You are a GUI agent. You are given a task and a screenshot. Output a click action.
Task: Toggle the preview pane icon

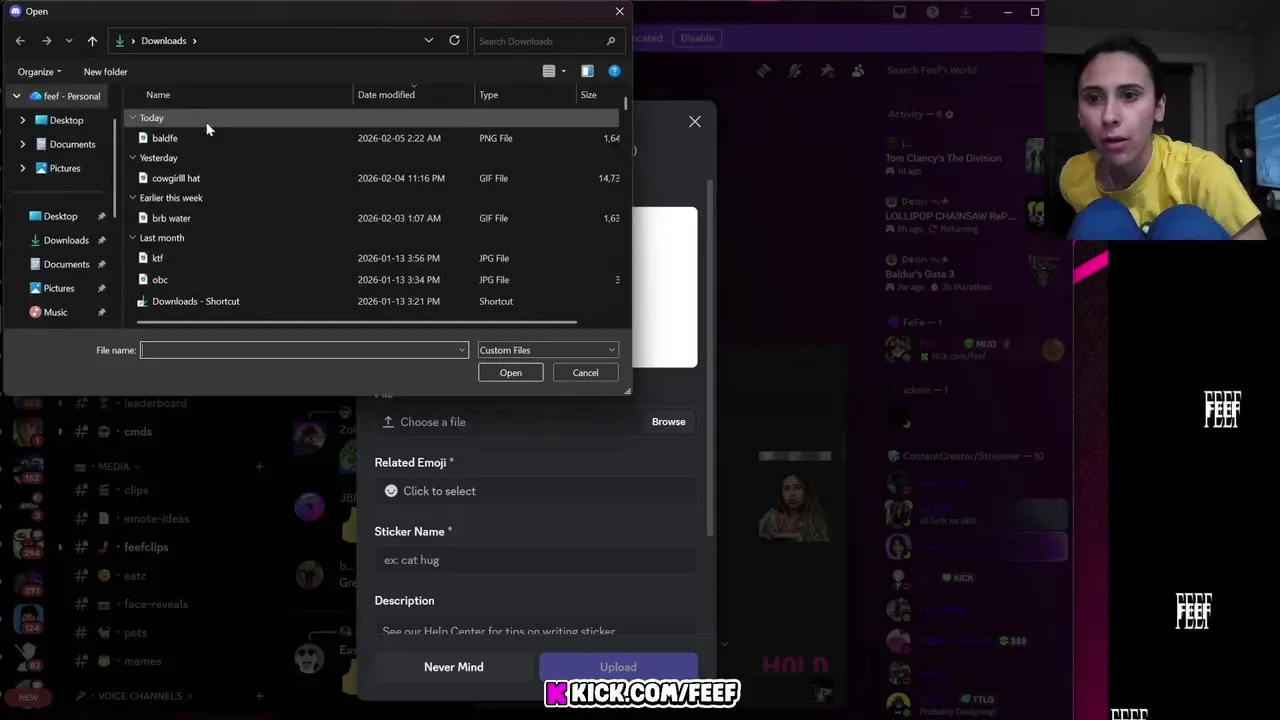(x=587, y=71)
